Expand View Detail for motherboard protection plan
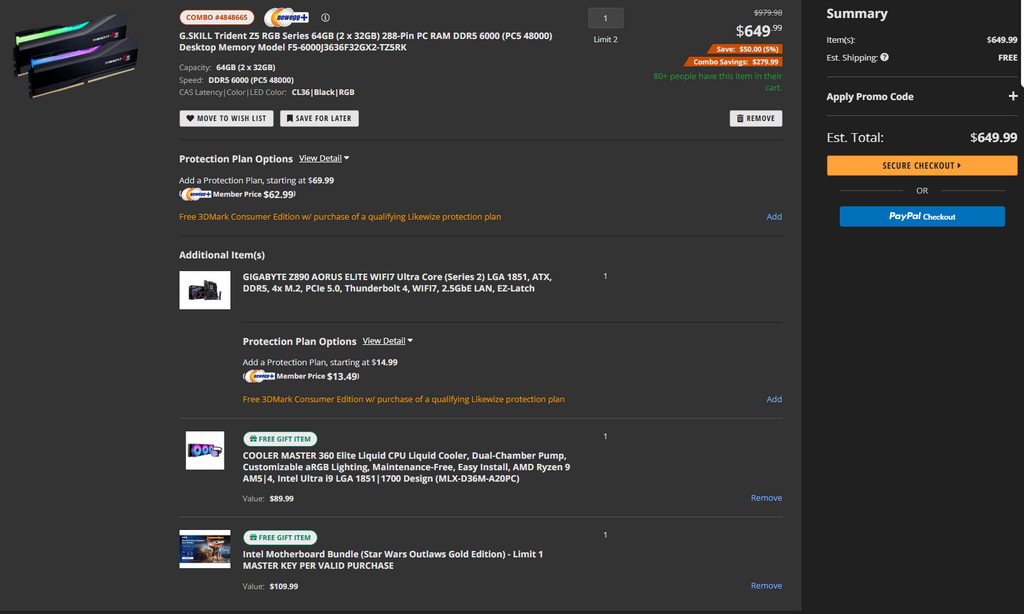This screenshot has height=614, width=1024. tap(387, 341)
